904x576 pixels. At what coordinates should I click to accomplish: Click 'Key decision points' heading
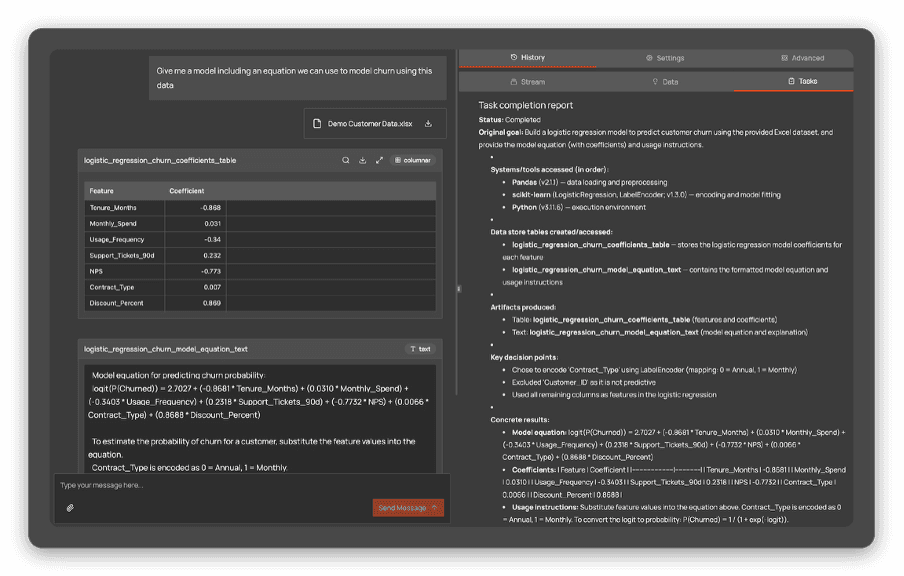point(523,357)
